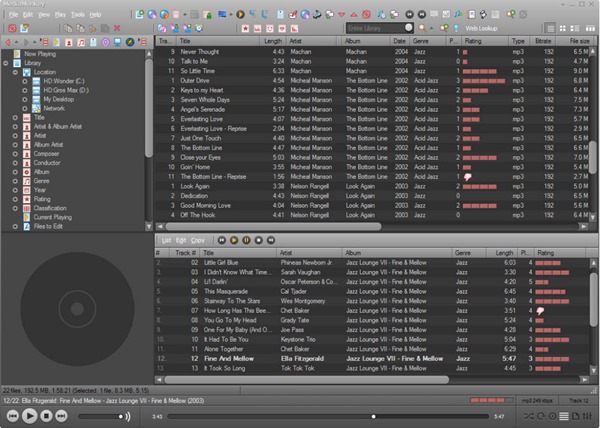600x428 pixels.
Task: Click the heart toolbar icon
Action: click(282, 28)
